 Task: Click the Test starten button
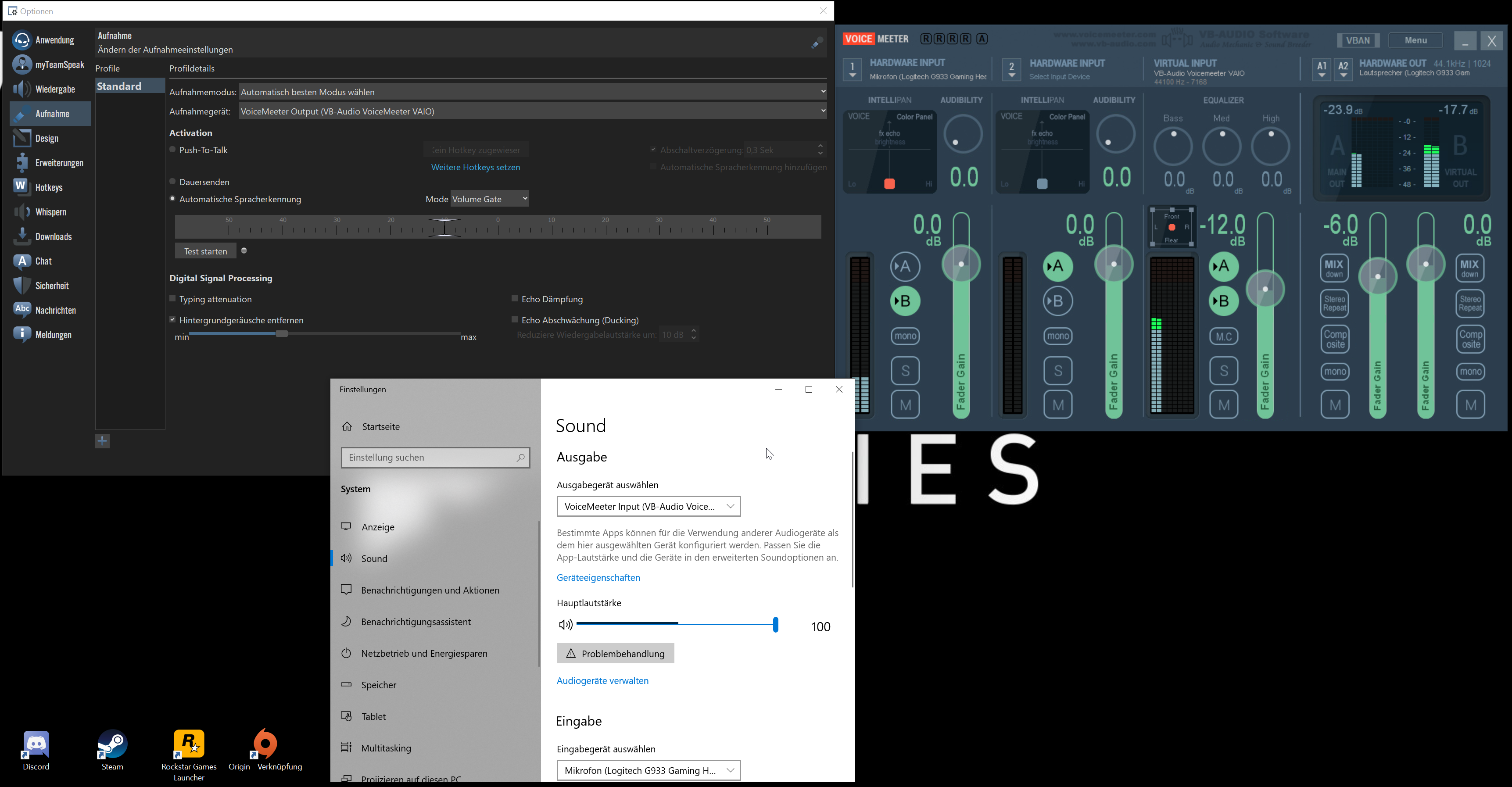tap(205, 251)
